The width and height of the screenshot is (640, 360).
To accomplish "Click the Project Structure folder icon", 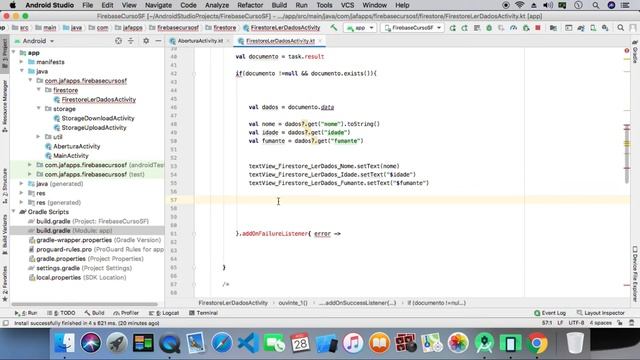I will [553, 28].
